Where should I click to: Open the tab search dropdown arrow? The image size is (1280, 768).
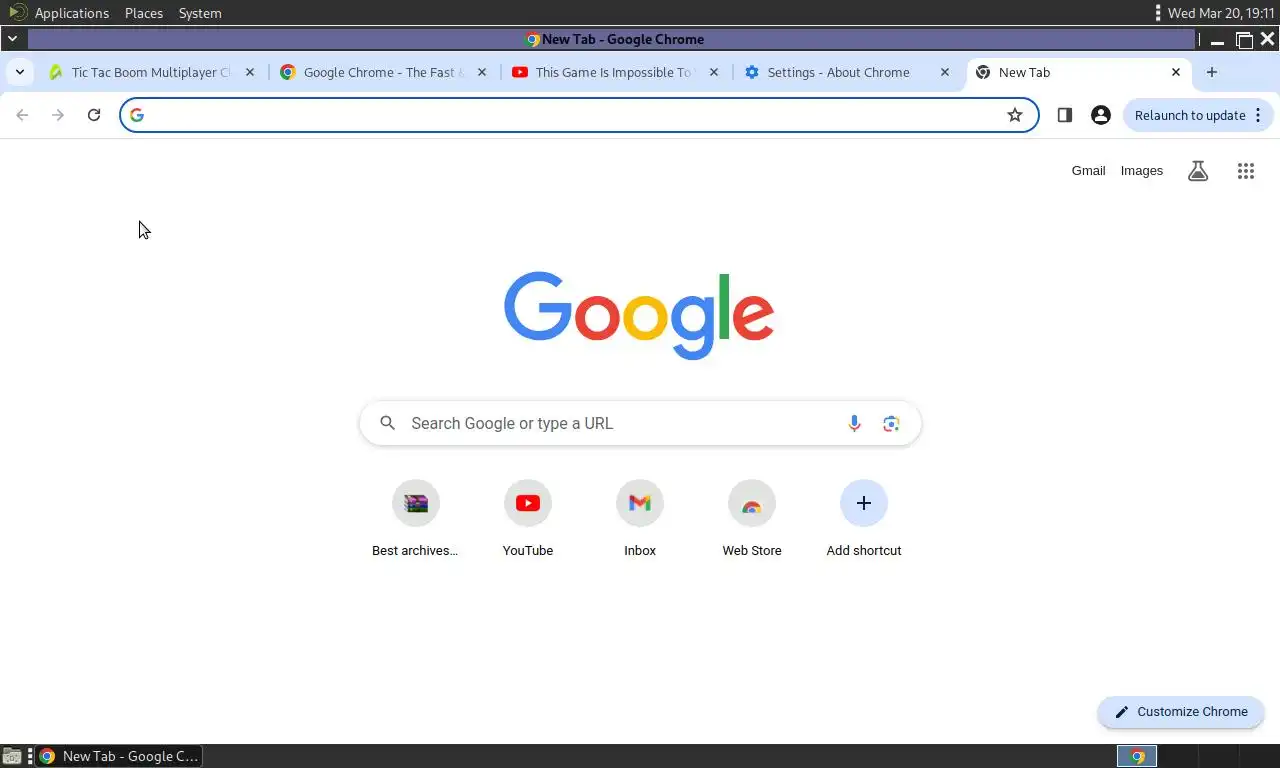pyautogui.click(x=20, y=72)
